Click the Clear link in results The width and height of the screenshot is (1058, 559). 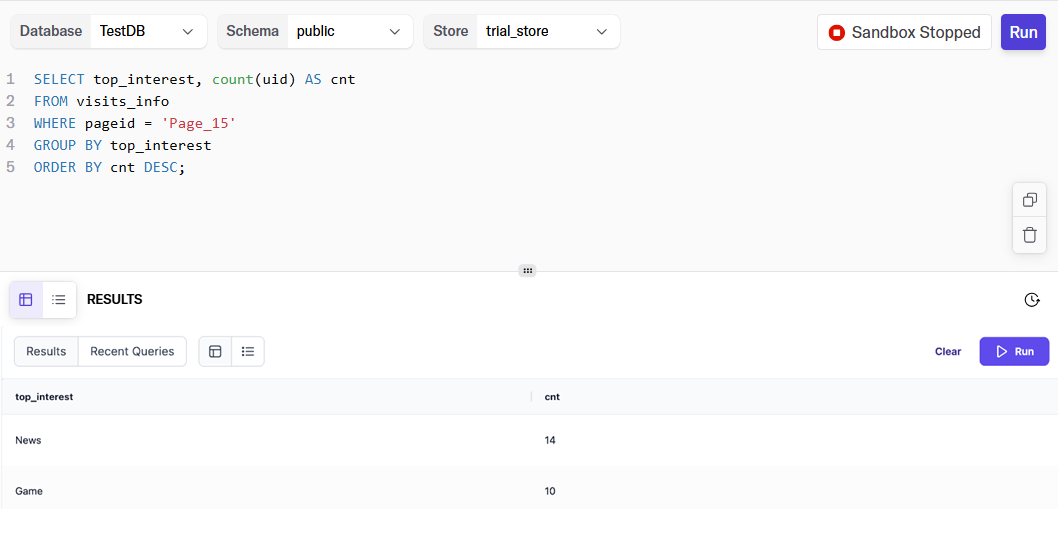(x=948, y=351)
